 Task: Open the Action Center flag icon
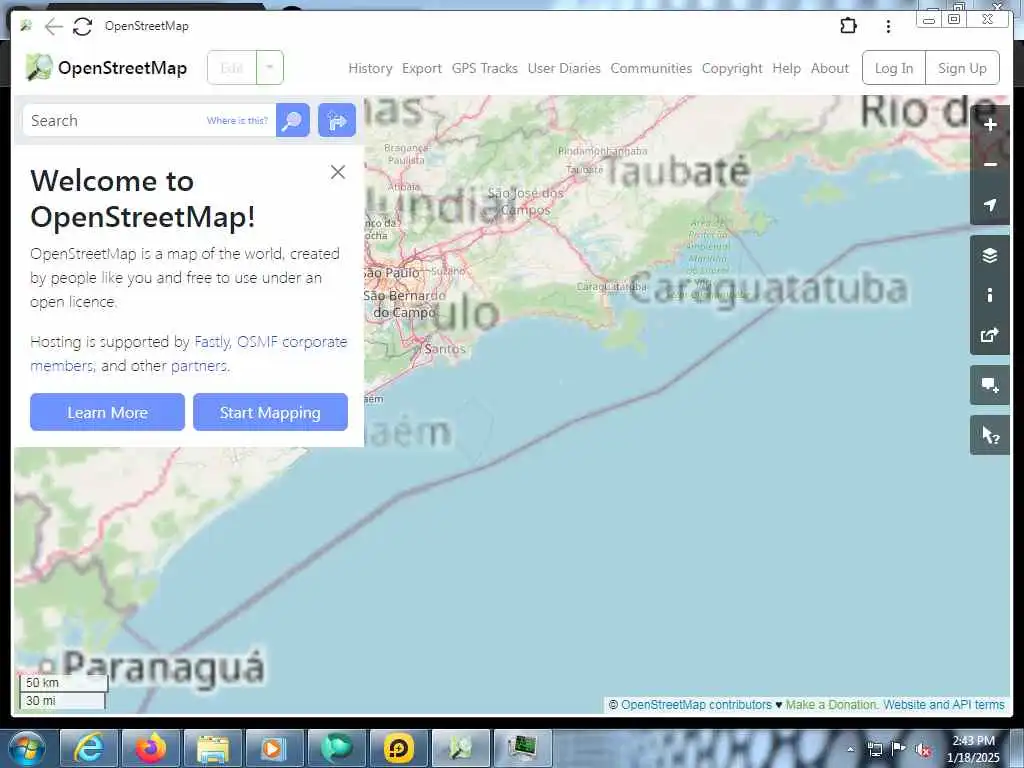899,749
